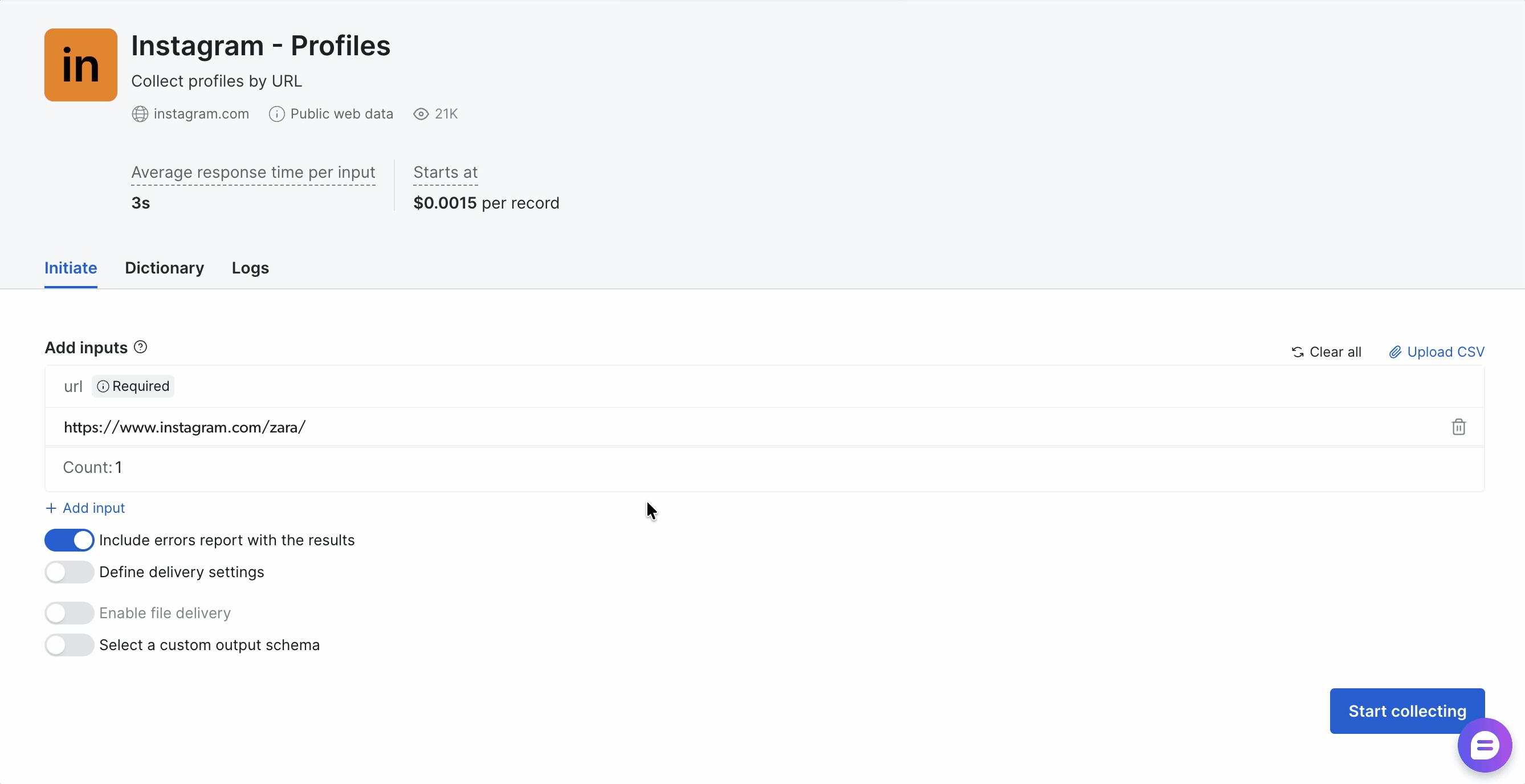The image size is (1525, 784).
Task: Delete the zara URL row with trash icon
Action: [1459, 427]
